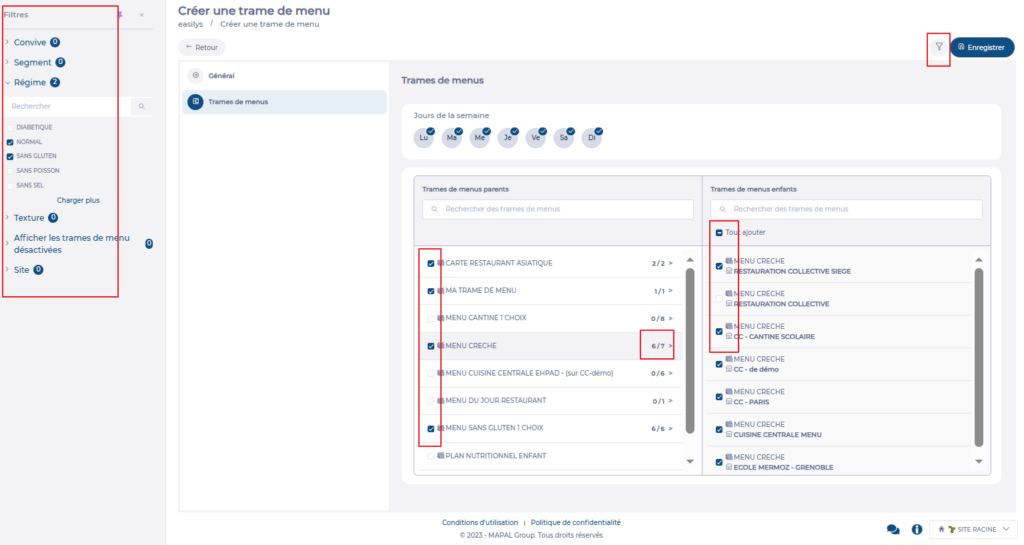The height and width of the screenshot is (545, 1024).
Task: Collapse the Régime filter section
Action: [30, 83]
